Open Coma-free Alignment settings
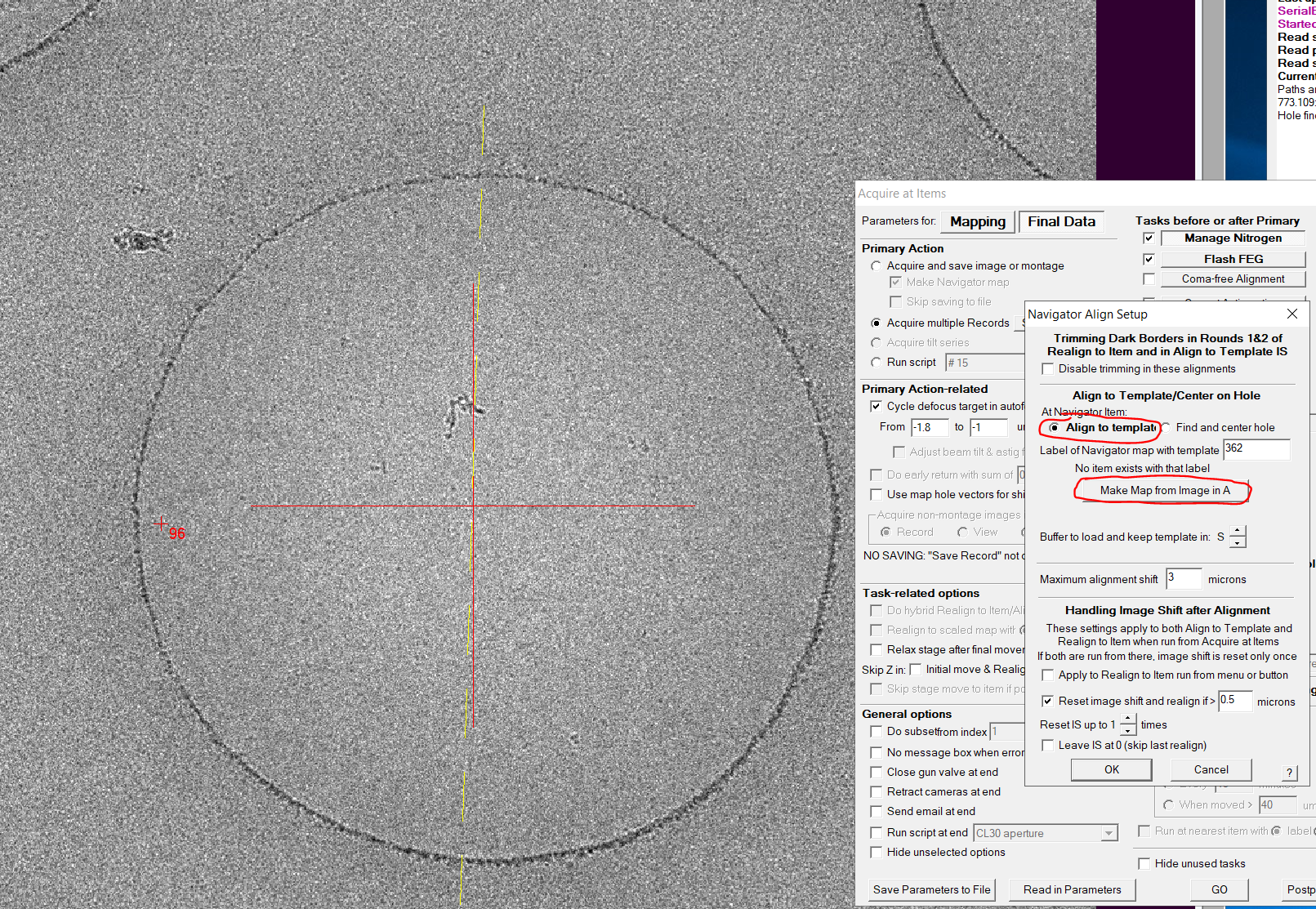The image size is (1316, 909). point(1233,279)
